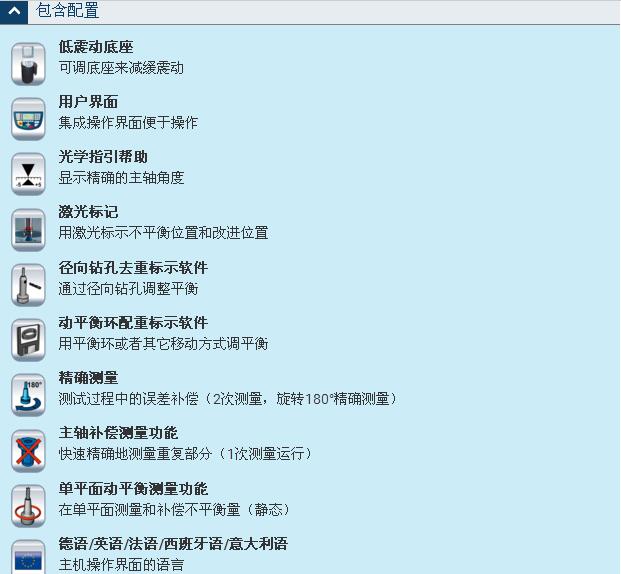Select the 精确测量 heading text

click(88, 378)
